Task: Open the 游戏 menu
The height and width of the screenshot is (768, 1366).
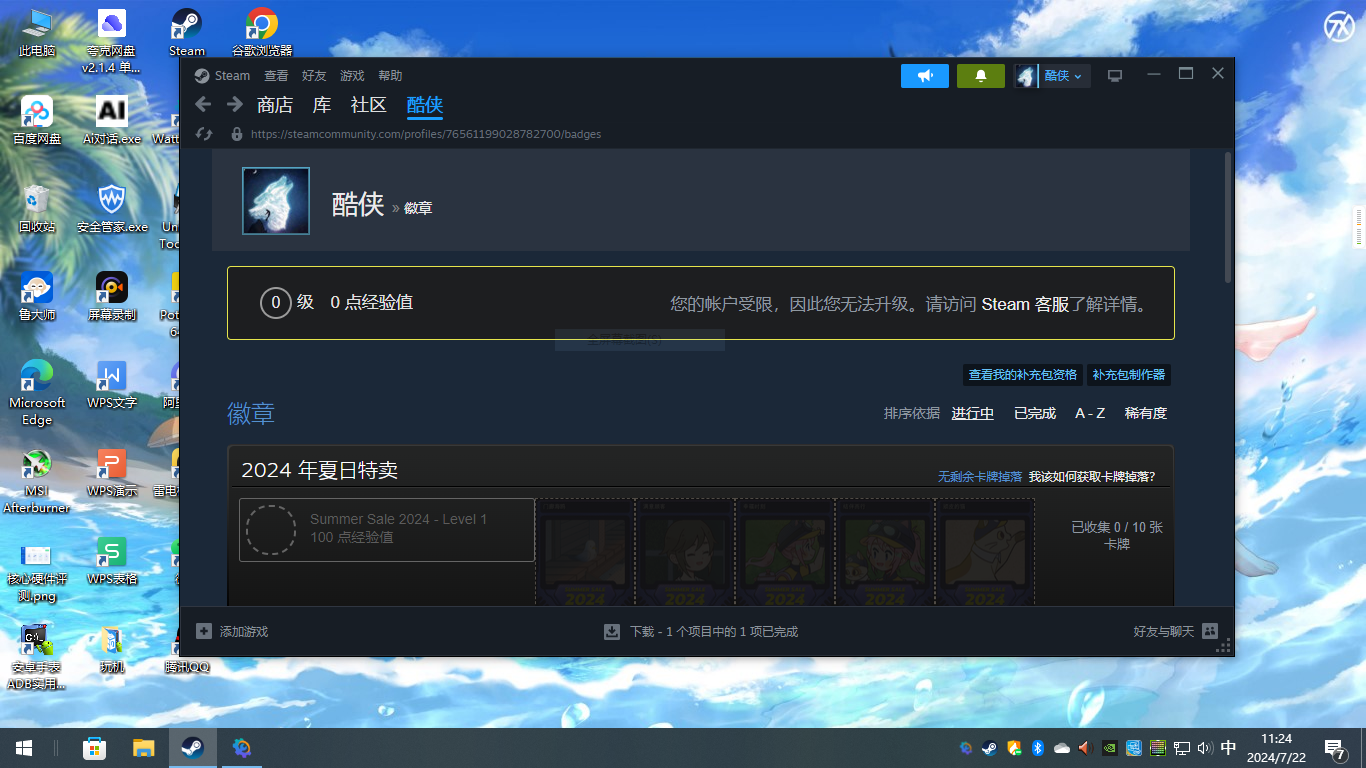Action: pos(352,75)
